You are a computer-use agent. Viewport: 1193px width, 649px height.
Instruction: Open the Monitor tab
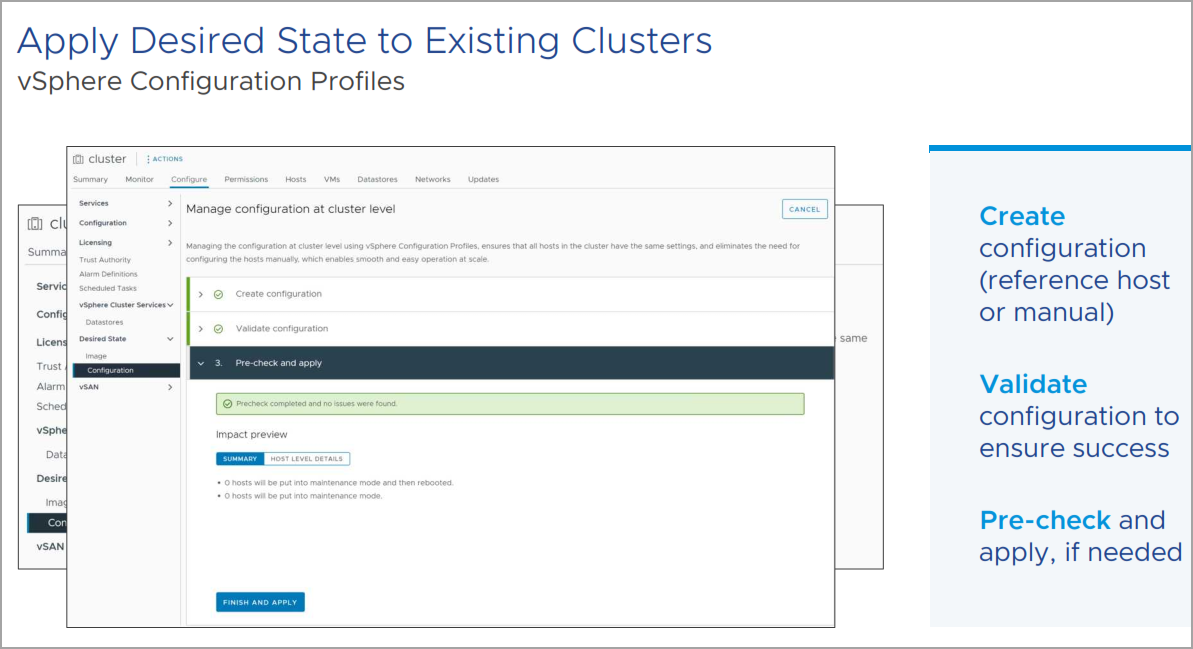point(139,180)
